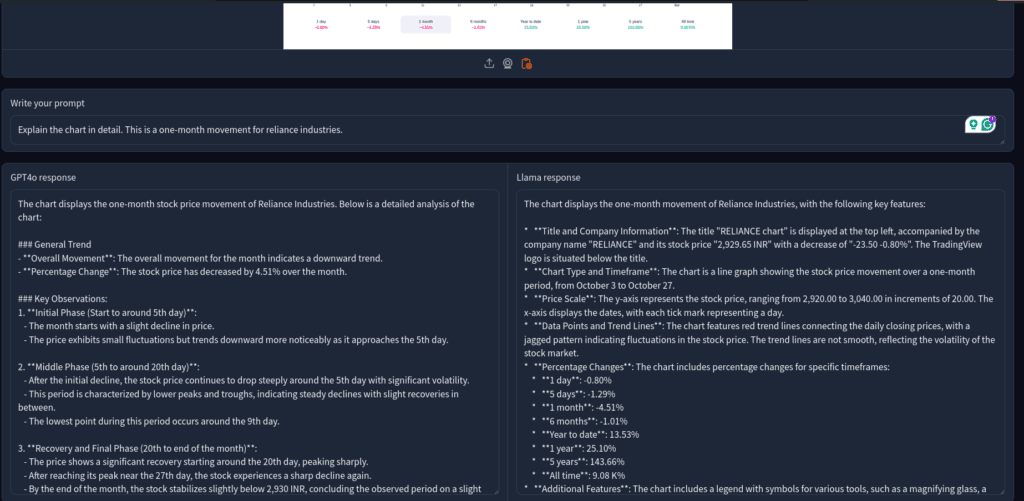Click the uploaded chart image thumbnail
This screenshot has height=501, width=1024.
(x=507, y=26)
